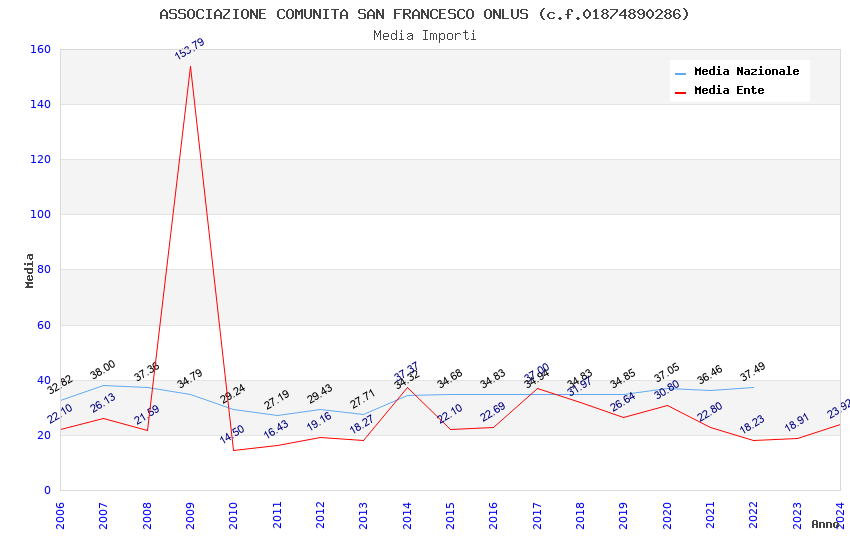This screenshot has width=850, height=550.
Task: Select the red Media Ente legend line swatch
Action: coord(681,92)
